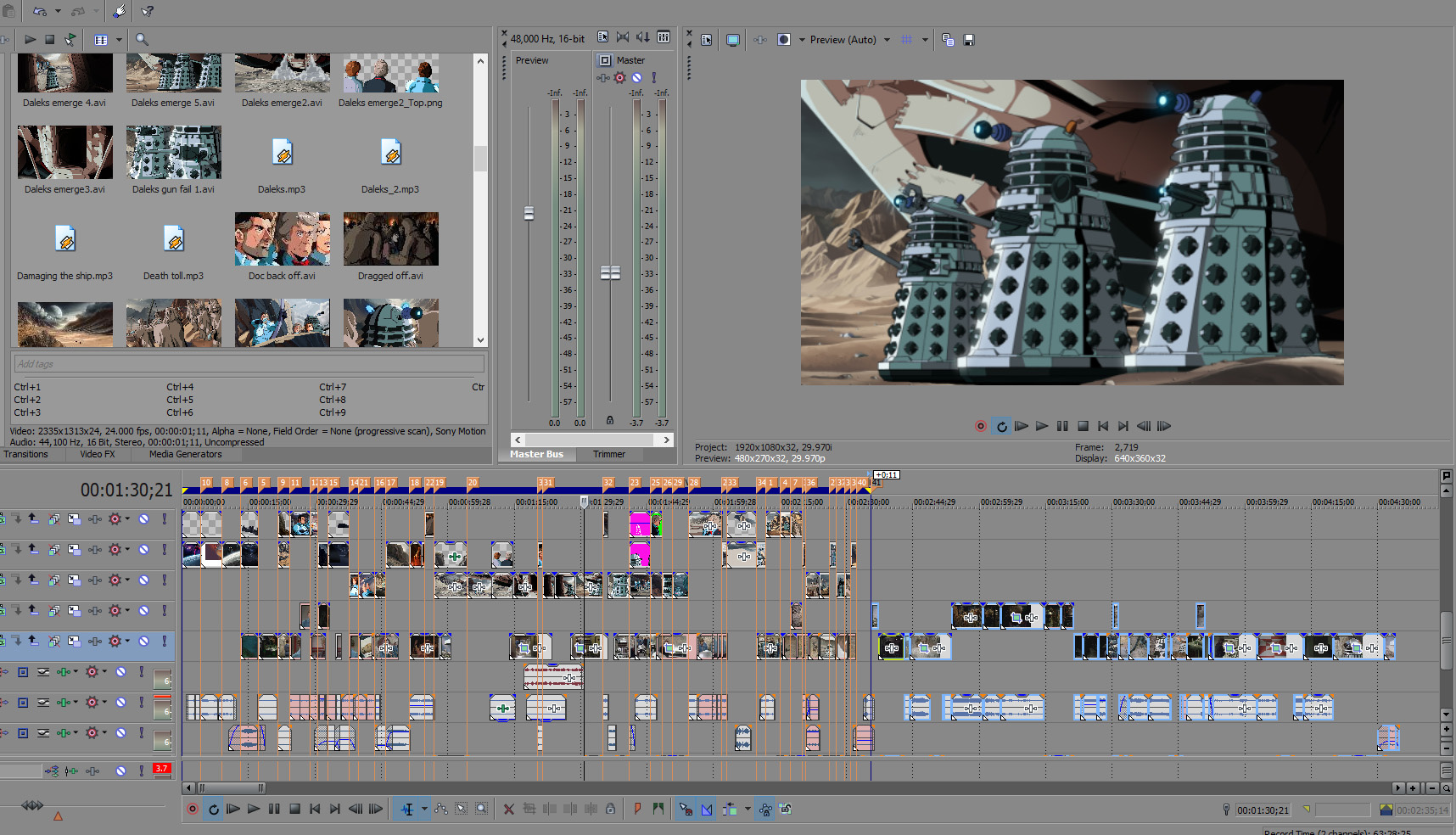
Task: Click the red Delete X in timeline toolbar
Action: [509, 810]
